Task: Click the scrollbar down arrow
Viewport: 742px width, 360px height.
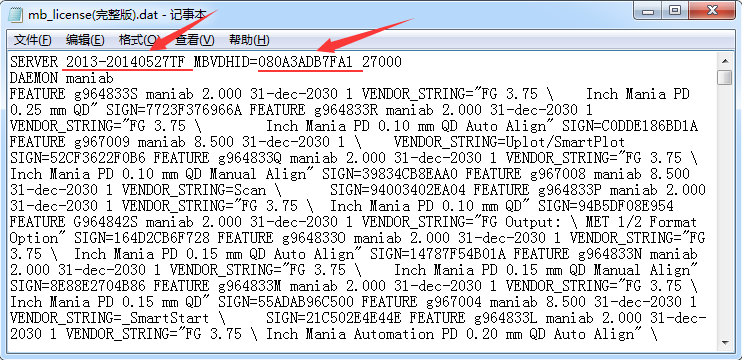Action: click(x=724, y=342)
